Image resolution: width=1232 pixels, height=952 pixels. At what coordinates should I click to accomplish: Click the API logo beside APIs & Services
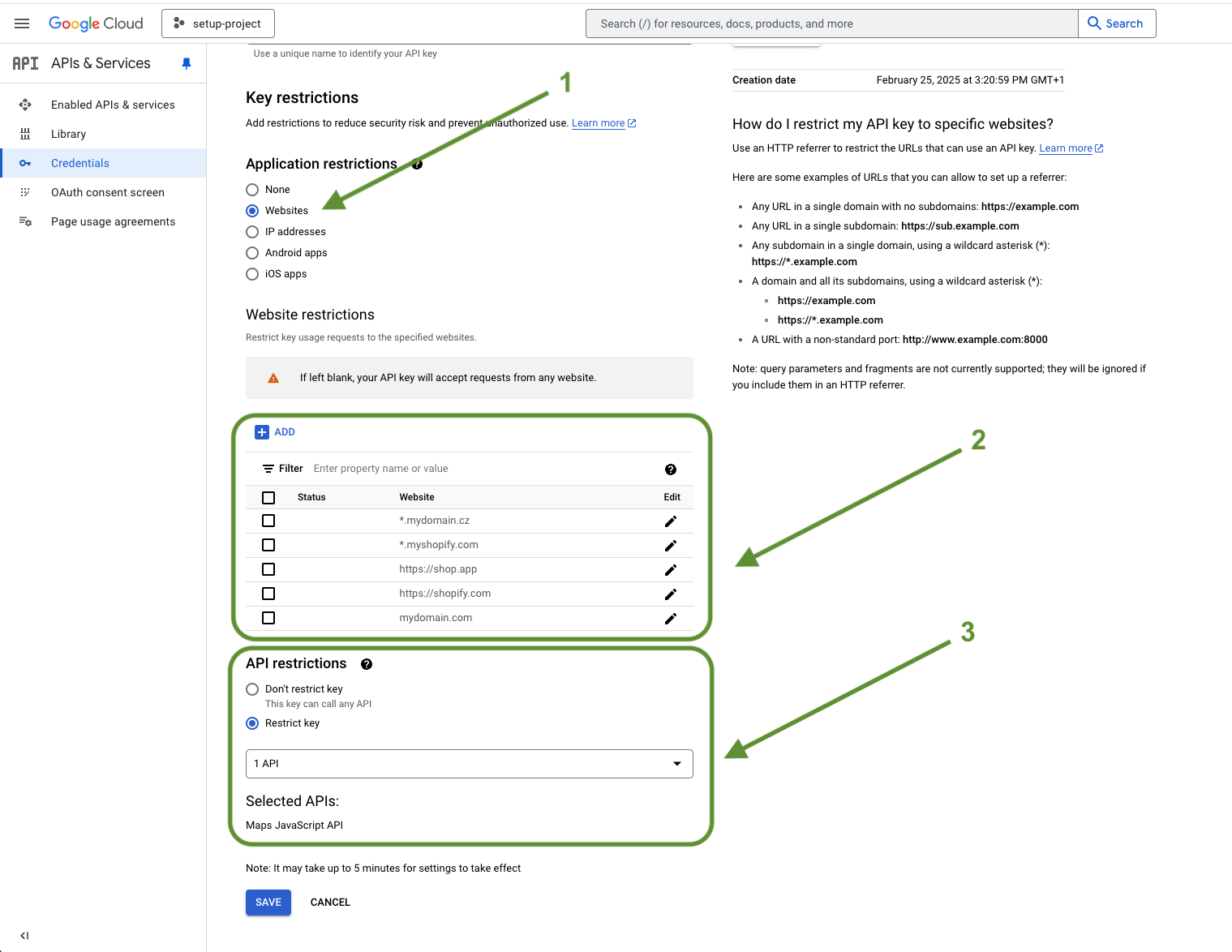coord(25,63)
